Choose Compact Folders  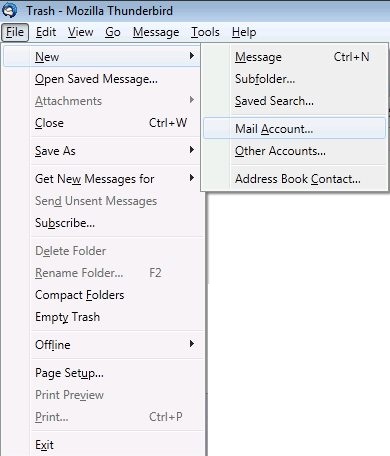[x=103, y=295]
